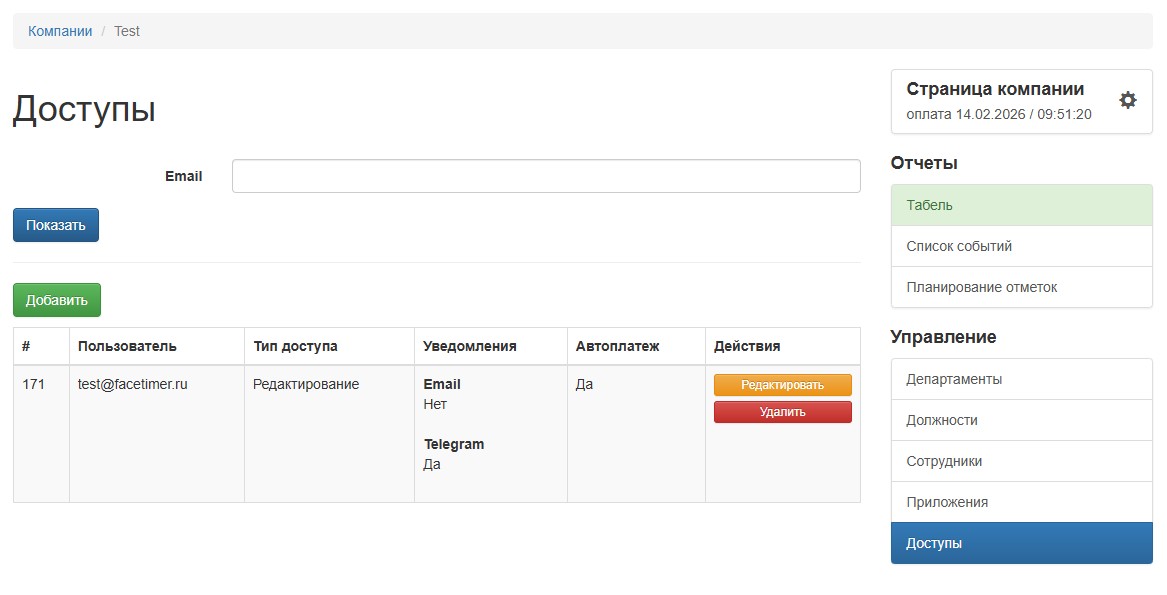Focus the Email filter input field

coord(545,176)
